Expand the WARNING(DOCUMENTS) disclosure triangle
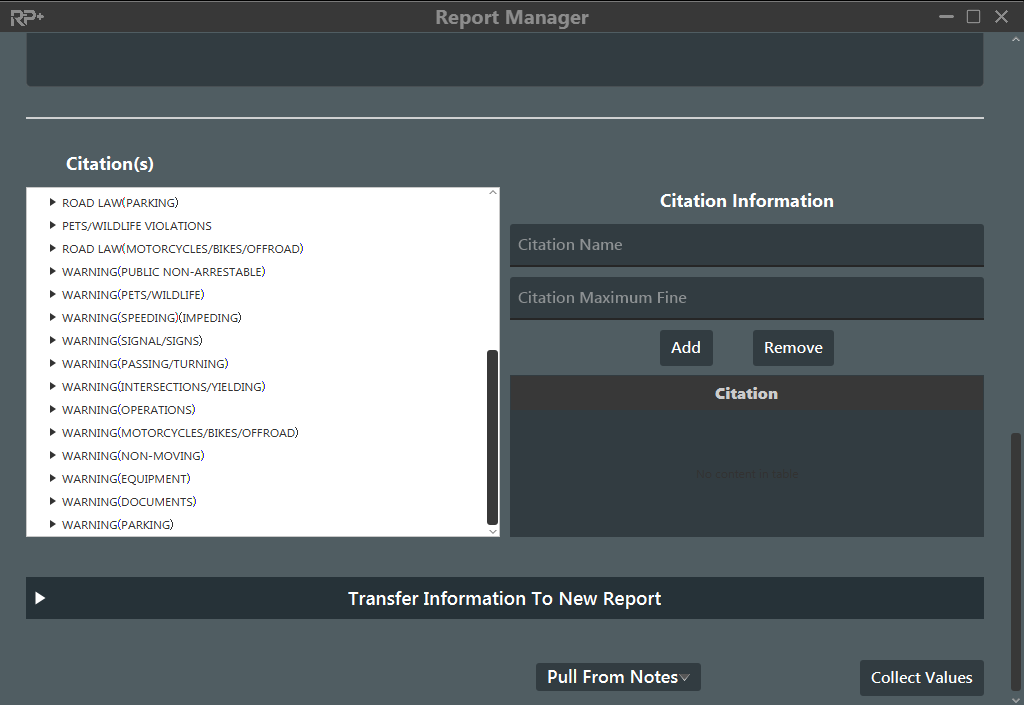This screenshot has width=1024, height=705. [53, 502]
